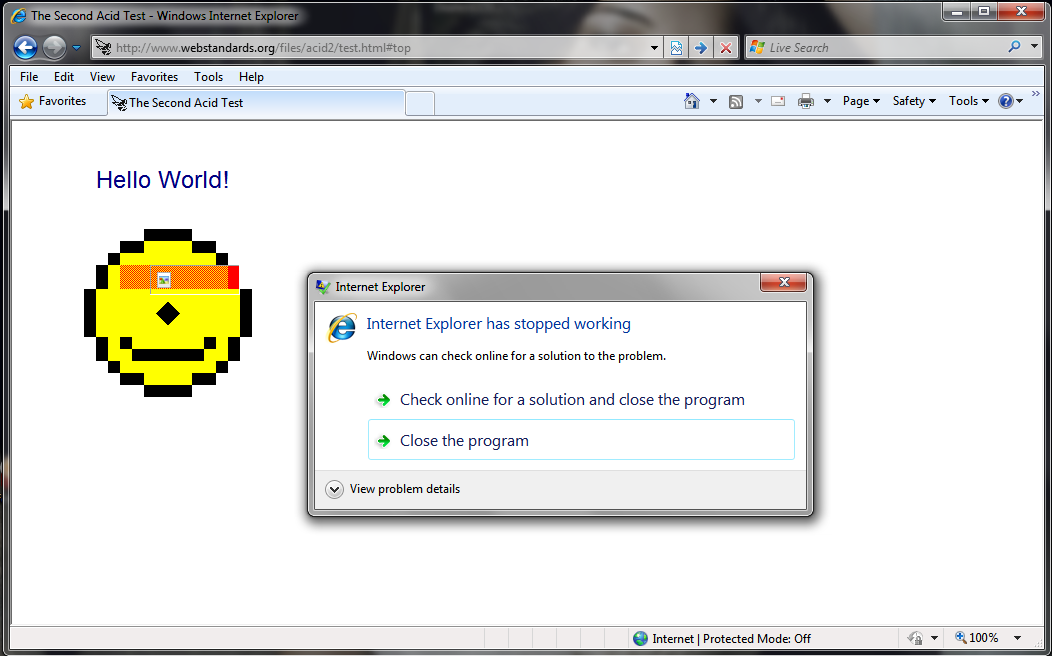Screen dimensions: 1052x656
Task: Open the zoom level dropdown arrow
Action: click(x=1017, y=638)
